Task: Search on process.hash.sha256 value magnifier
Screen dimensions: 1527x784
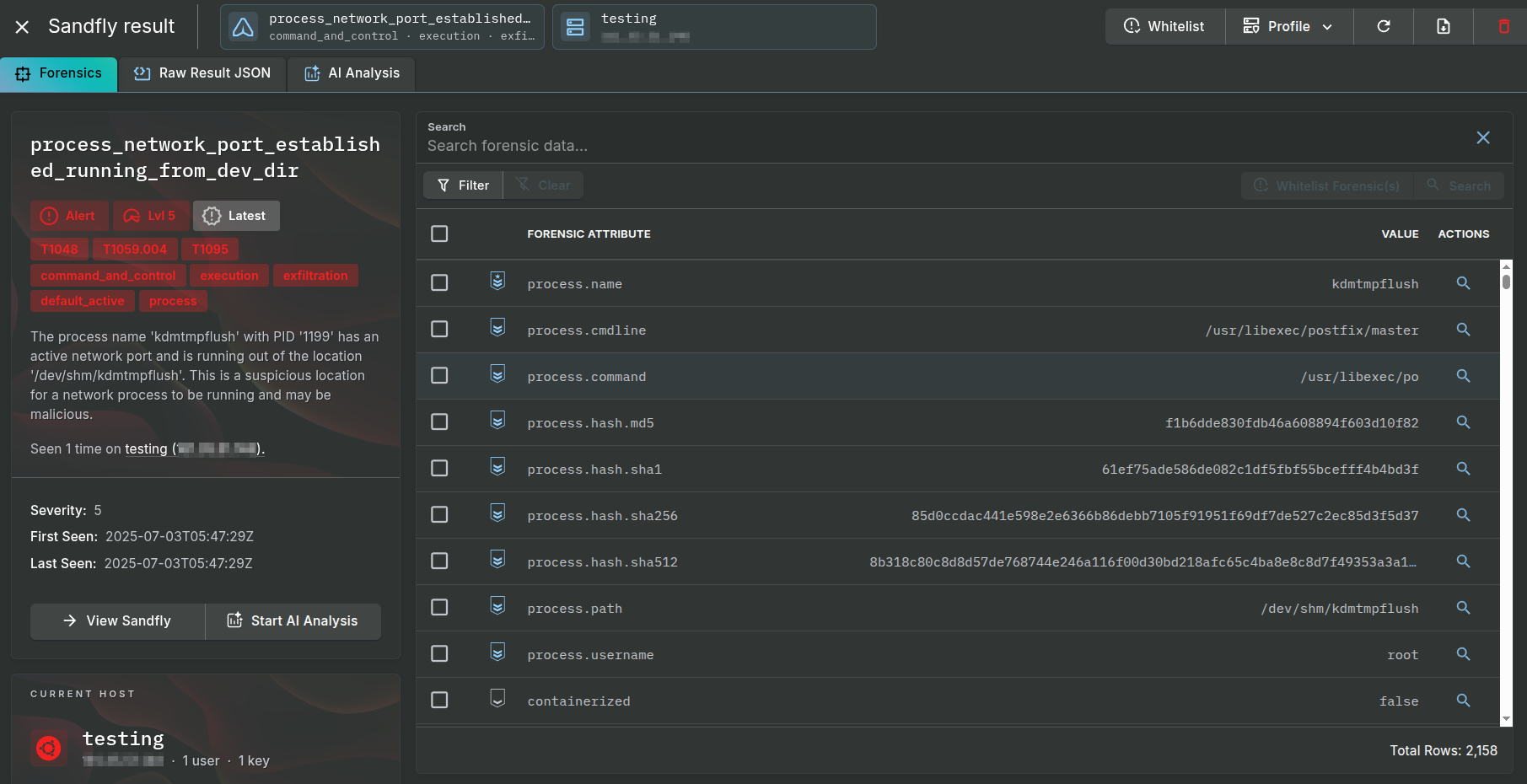Action: pyautogui.click(x=1463, y=515)
